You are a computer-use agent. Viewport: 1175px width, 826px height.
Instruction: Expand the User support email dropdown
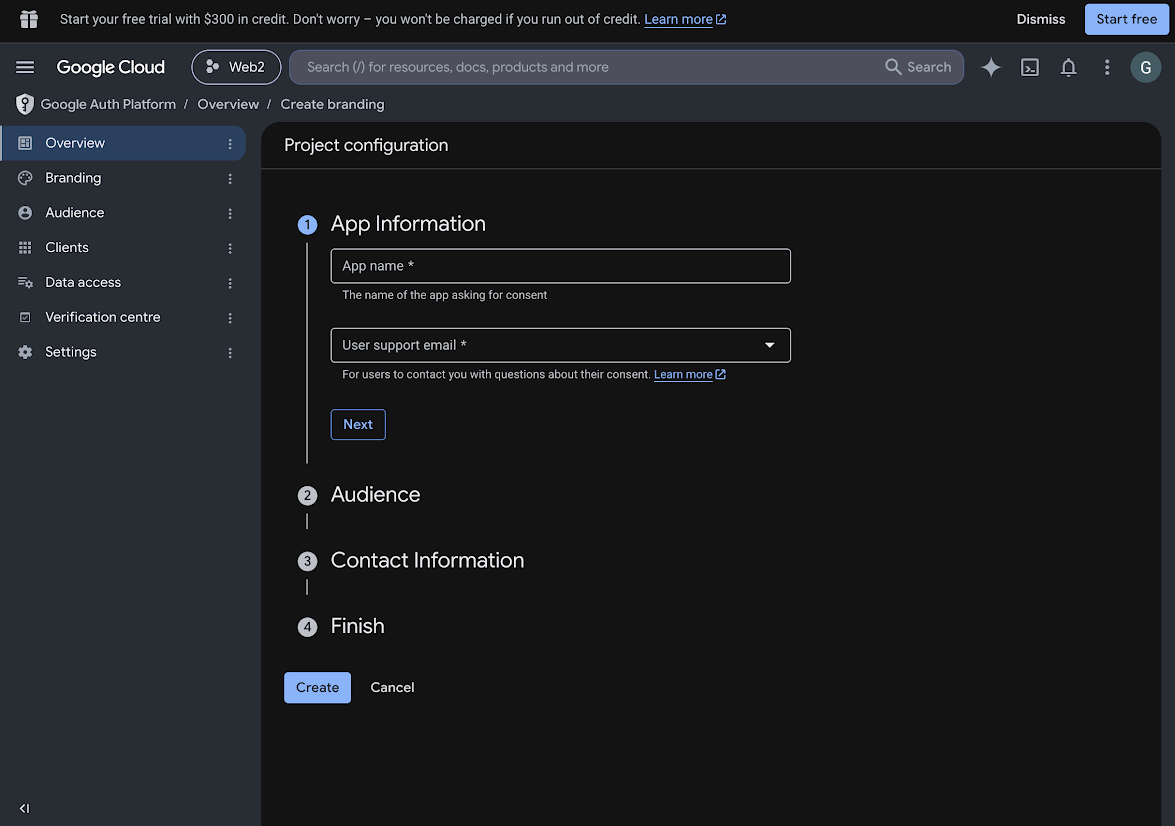pyautogui.click(x=561, y=346)
